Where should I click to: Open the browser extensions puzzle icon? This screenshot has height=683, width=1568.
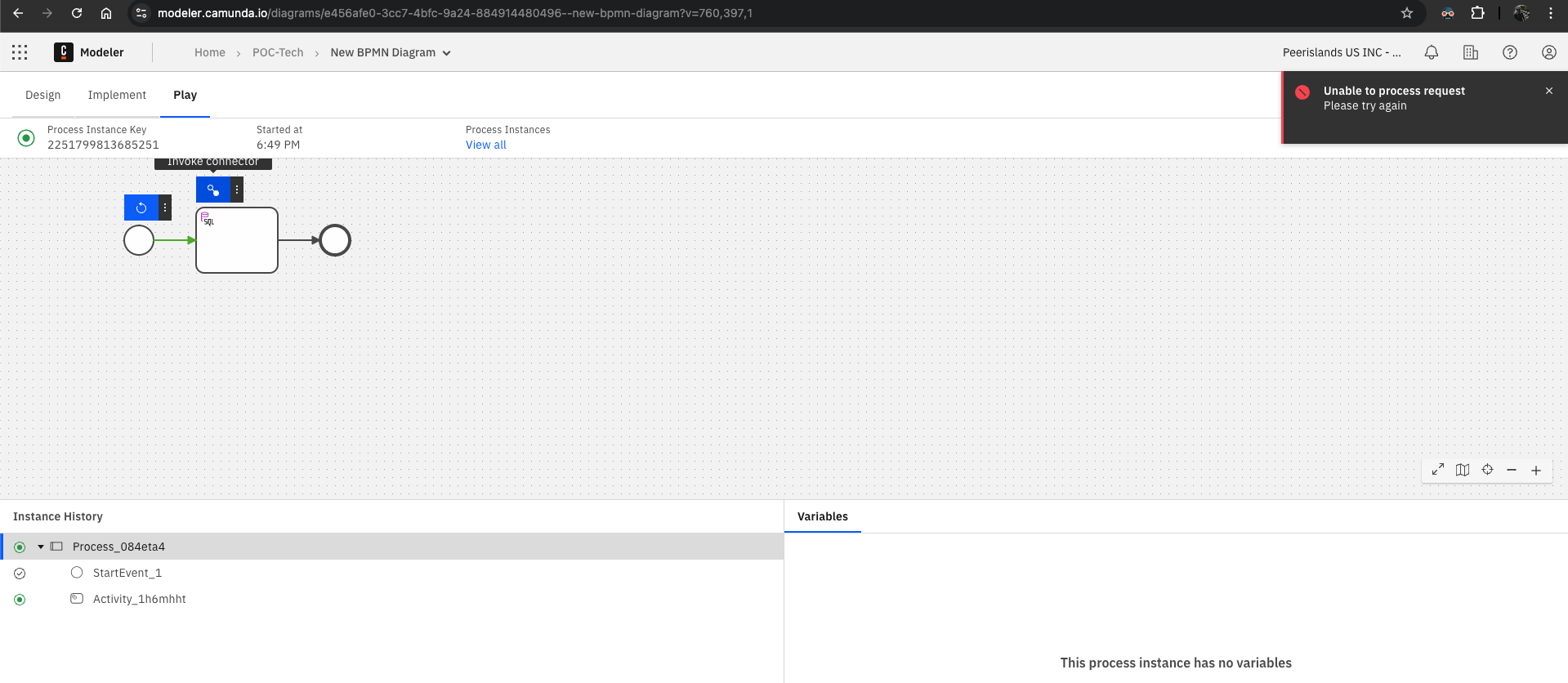[1477, 13]
